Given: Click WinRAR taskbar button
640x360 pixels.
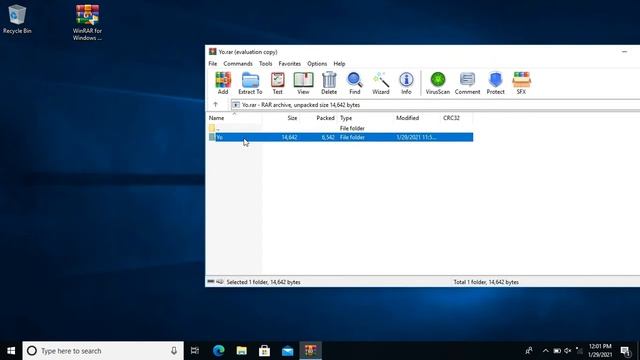Looking at the screenshot, I should 310,351.
